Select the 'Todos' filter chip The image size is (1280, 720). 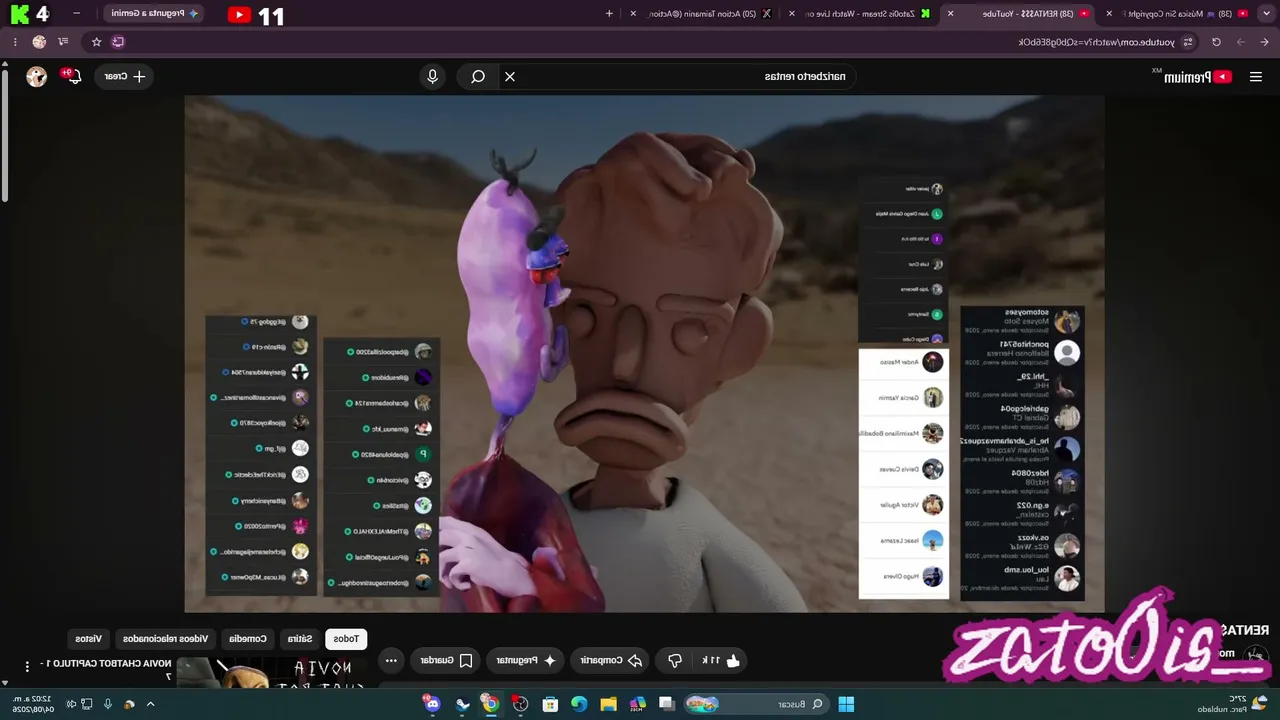point(346,638)
